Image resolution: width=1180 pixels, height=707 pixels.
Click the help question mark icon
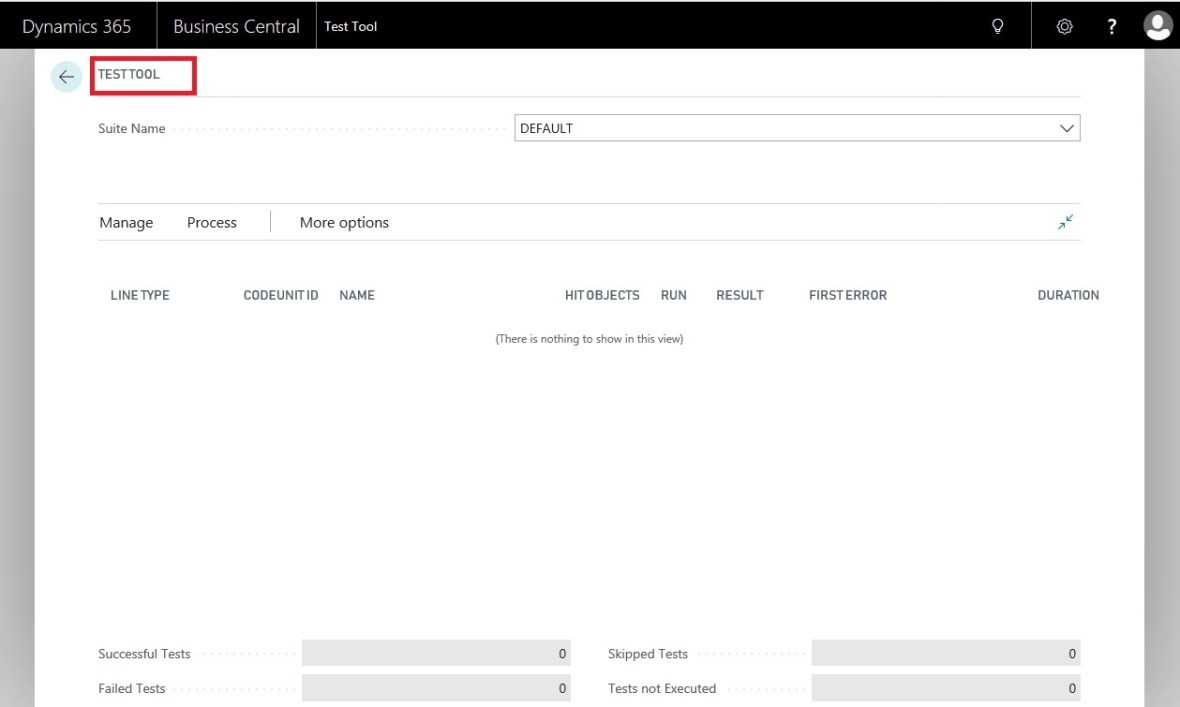pos(1111,27)
